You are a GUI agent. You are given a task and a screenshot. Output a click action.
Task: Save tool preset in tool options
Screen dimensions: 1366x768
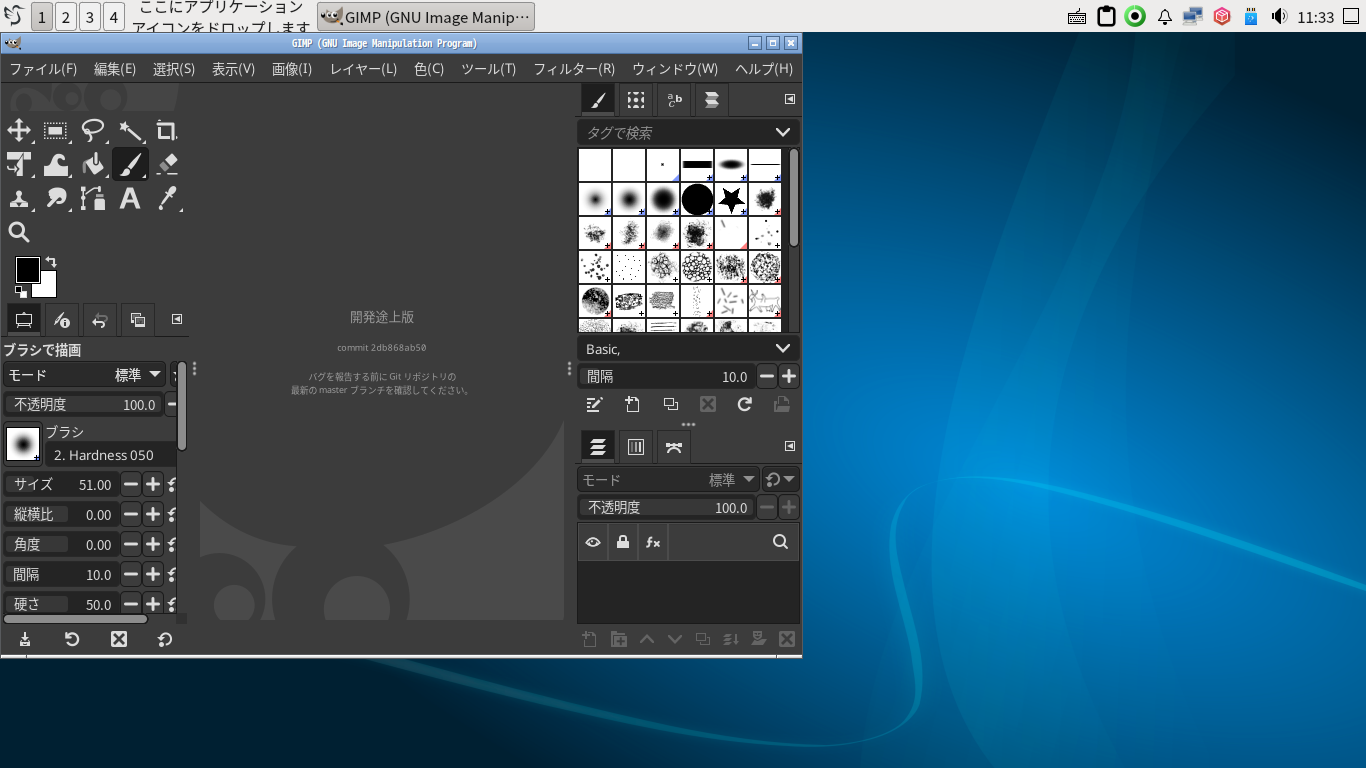coord(25,639)
